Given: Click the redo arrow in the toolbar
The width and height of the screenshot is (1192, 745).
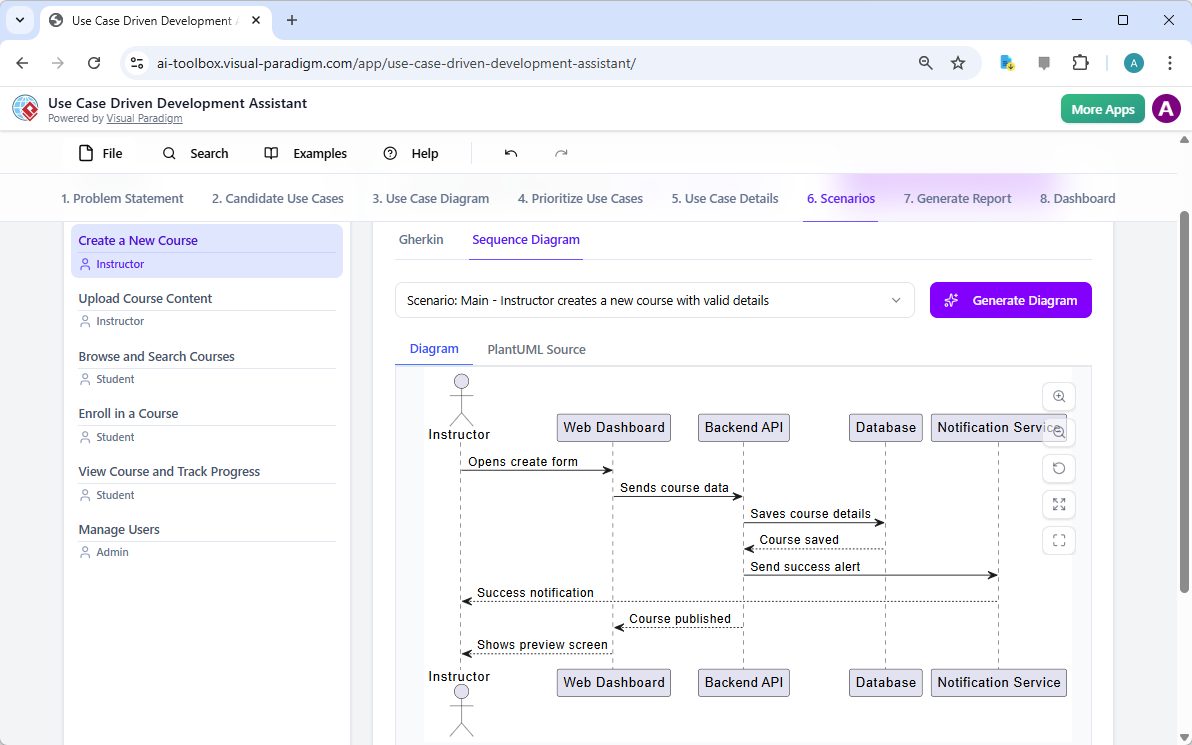Looking at the screenshot, I should tap(561, 153).
